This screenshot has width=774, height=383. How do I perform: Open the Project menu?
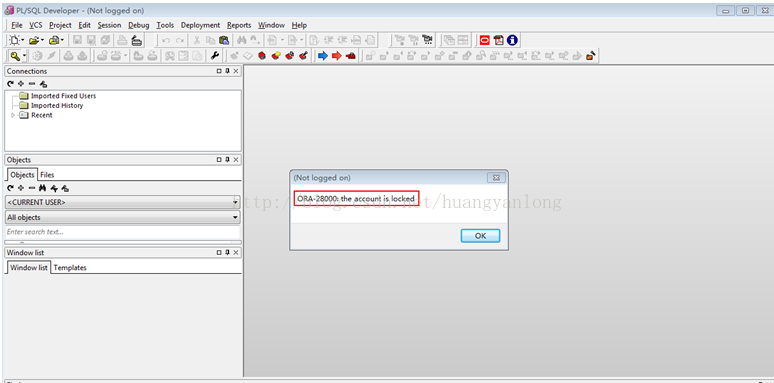point(60,25)
